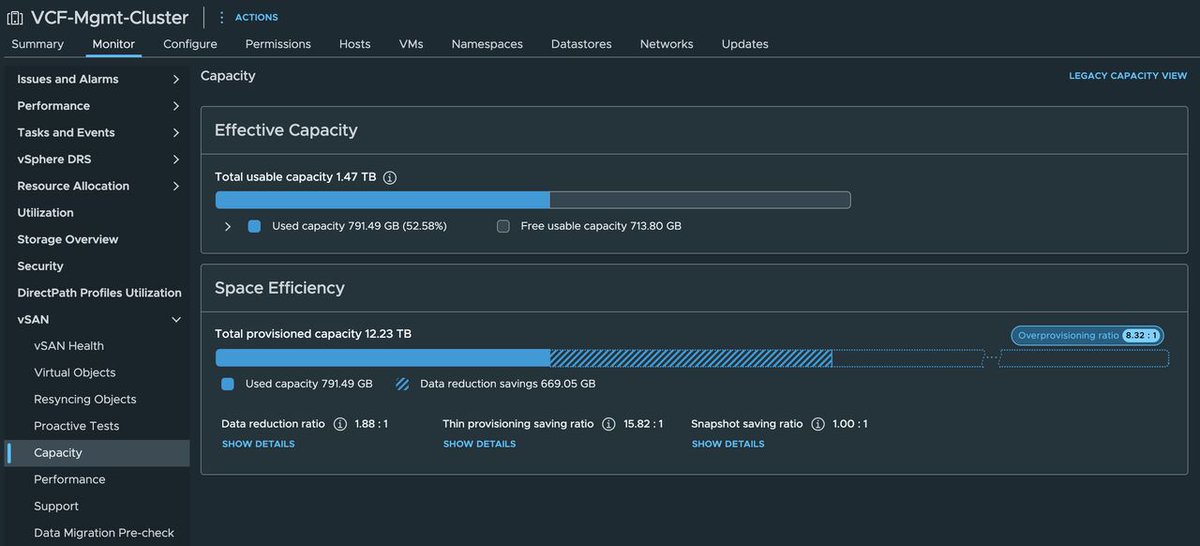
Task: Click the Data reduction savings striped legend icon
Action: click(402, 384)
